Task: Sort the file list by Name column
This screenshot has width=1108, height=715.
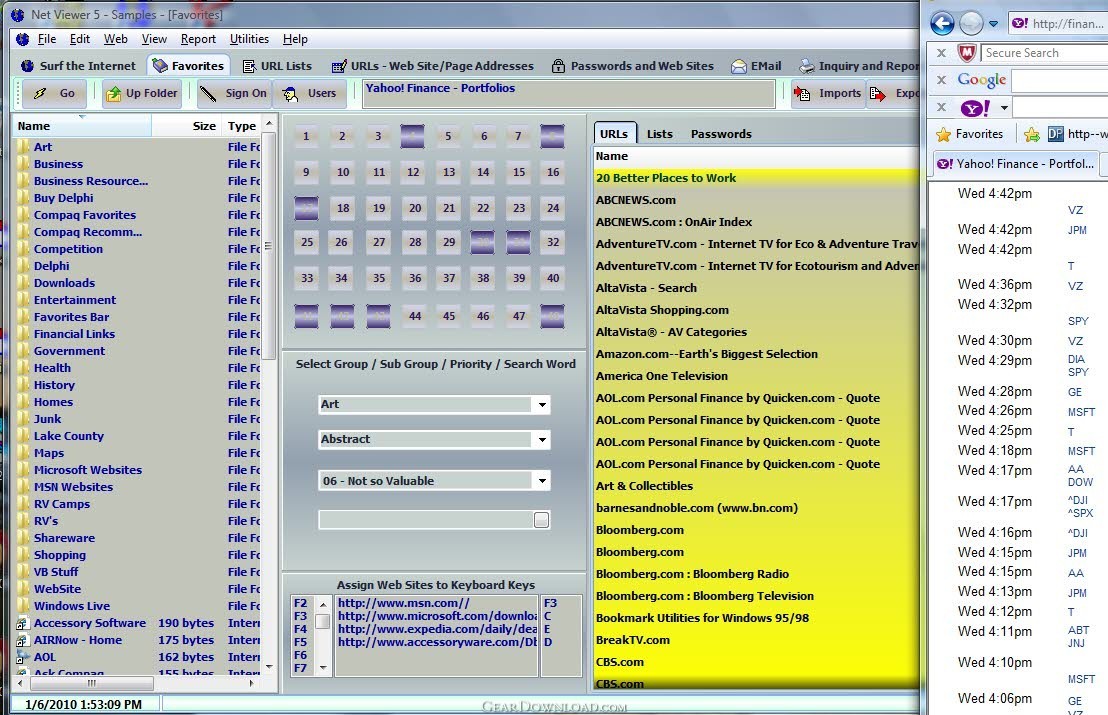Action: point(82,126)
